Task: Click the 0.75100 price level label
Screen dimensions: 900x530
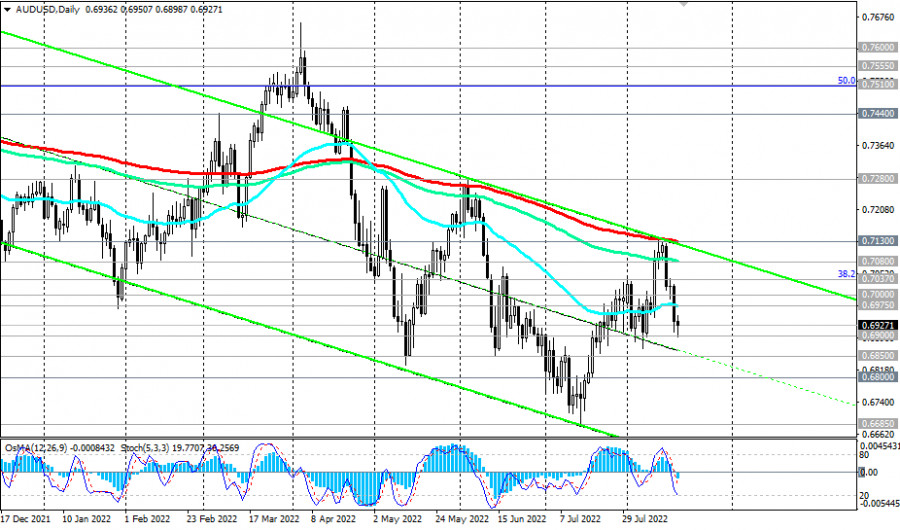Action: [876, 86]
